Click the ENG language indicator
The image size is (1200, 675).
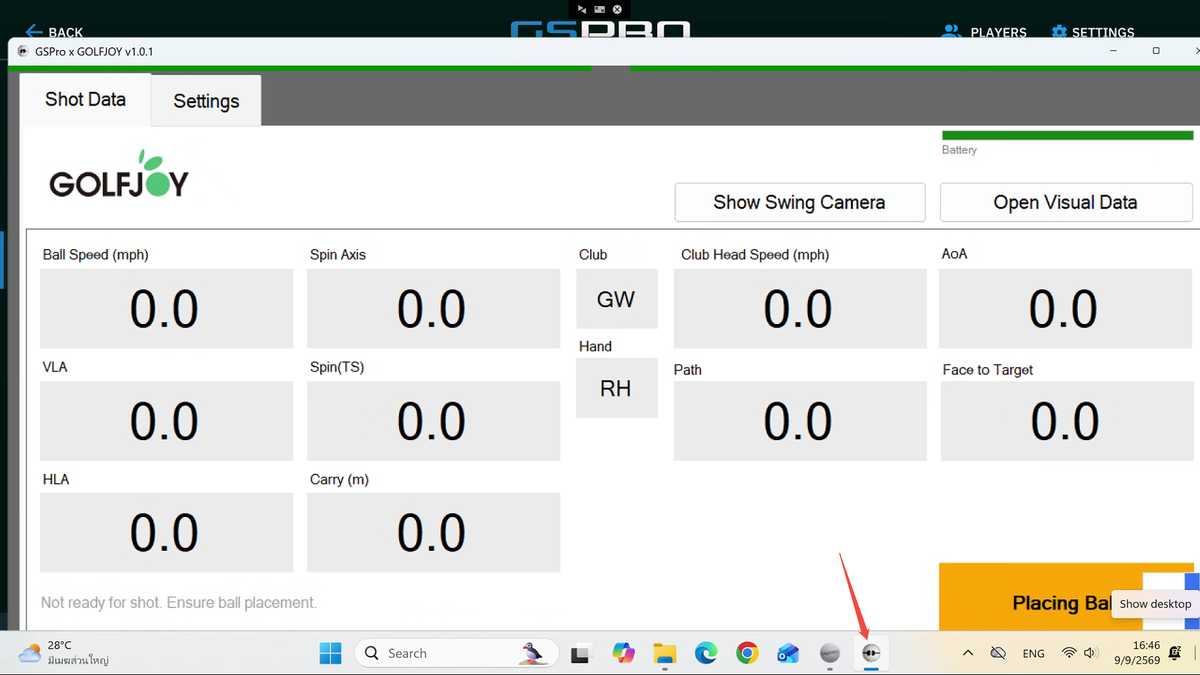coord(1034,653)
